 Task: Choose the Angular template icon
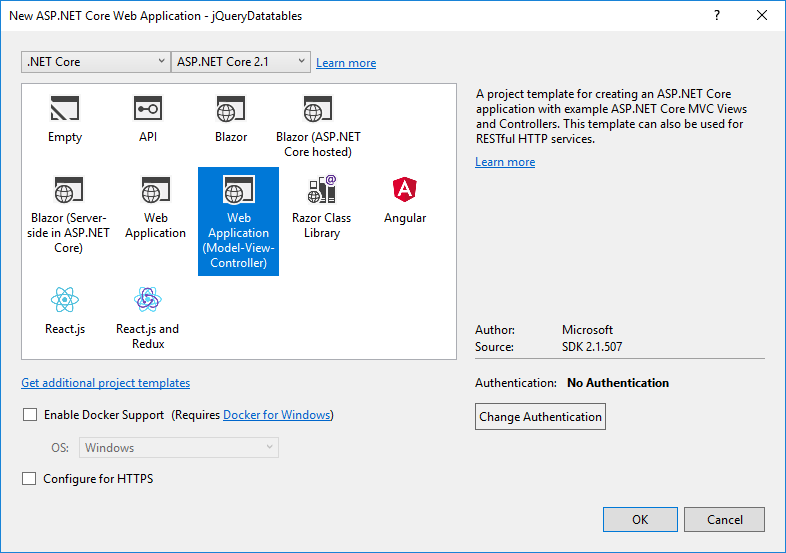[405, 190]
